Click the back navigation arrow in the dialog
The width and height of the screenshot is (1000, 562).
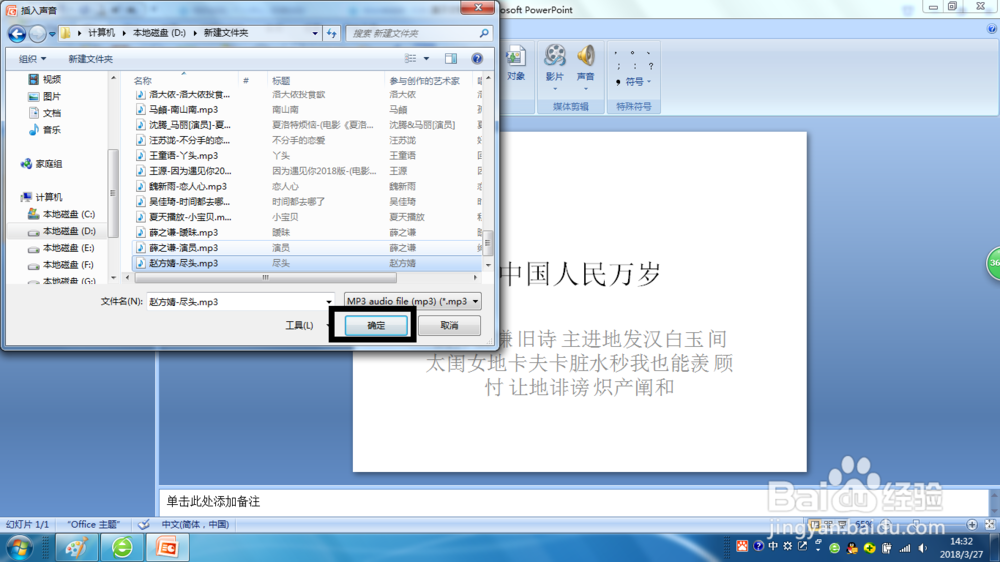[x=17, y=33]
